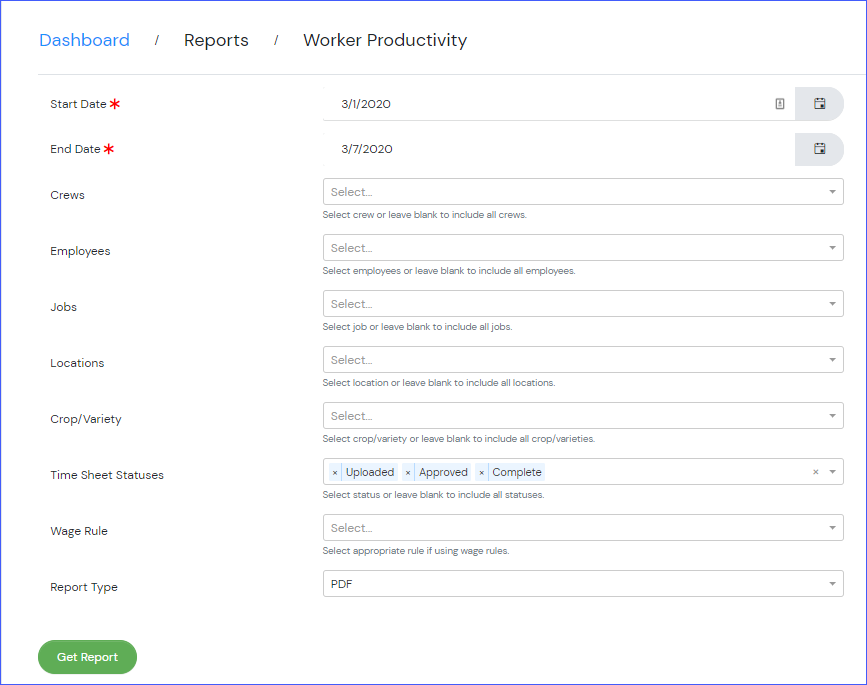
Task: Remove the Complete status tag
Action: pyautogui.click(x=482, y=472)
